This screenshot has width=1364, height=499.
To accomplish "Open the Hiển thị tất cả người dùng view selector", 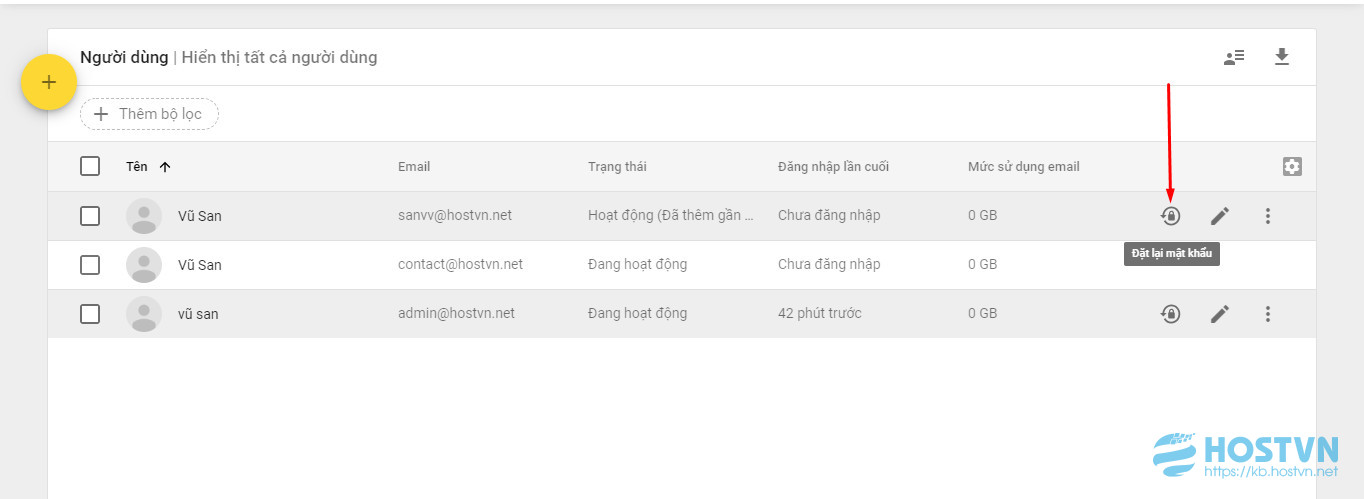I will (279, 57).
